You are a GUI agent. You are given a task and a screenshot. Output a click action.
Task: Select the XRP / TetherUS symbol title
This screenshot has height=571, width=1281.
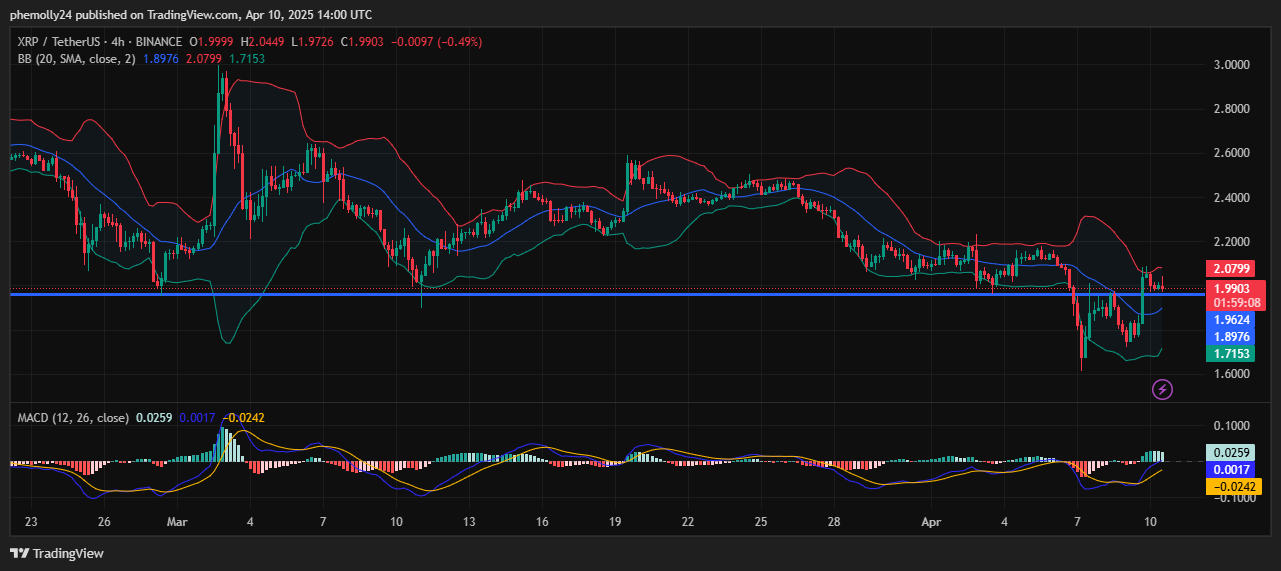62,42
